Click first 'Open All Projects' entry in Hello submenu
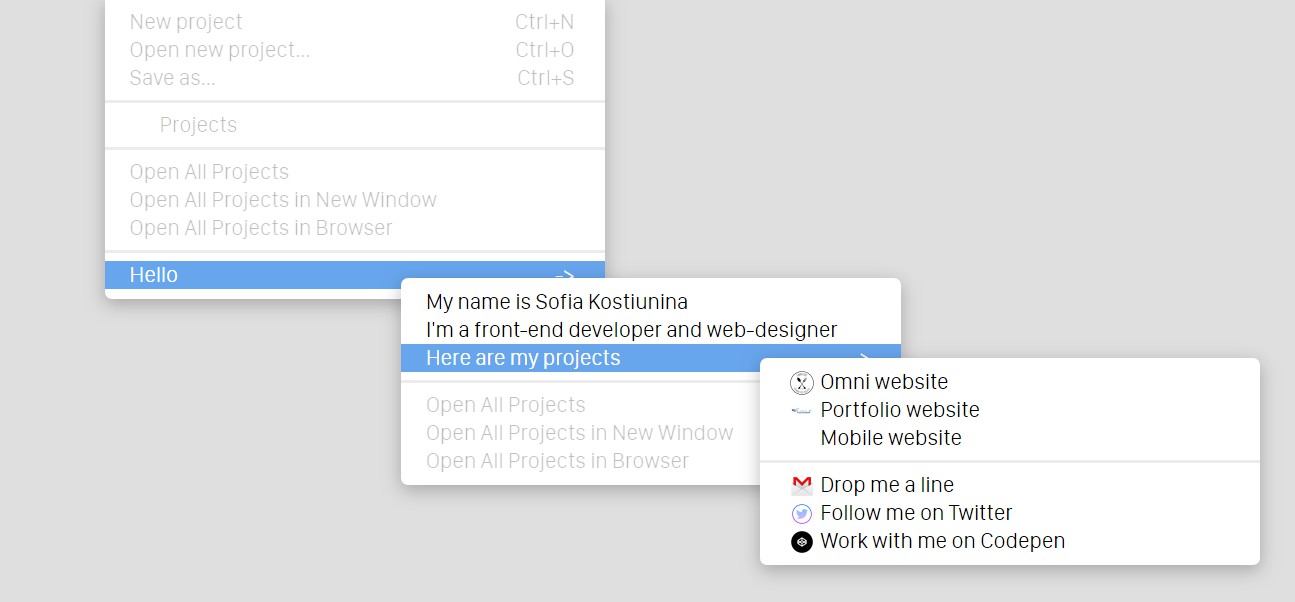The image size is (1295, 602). [505, 405]
